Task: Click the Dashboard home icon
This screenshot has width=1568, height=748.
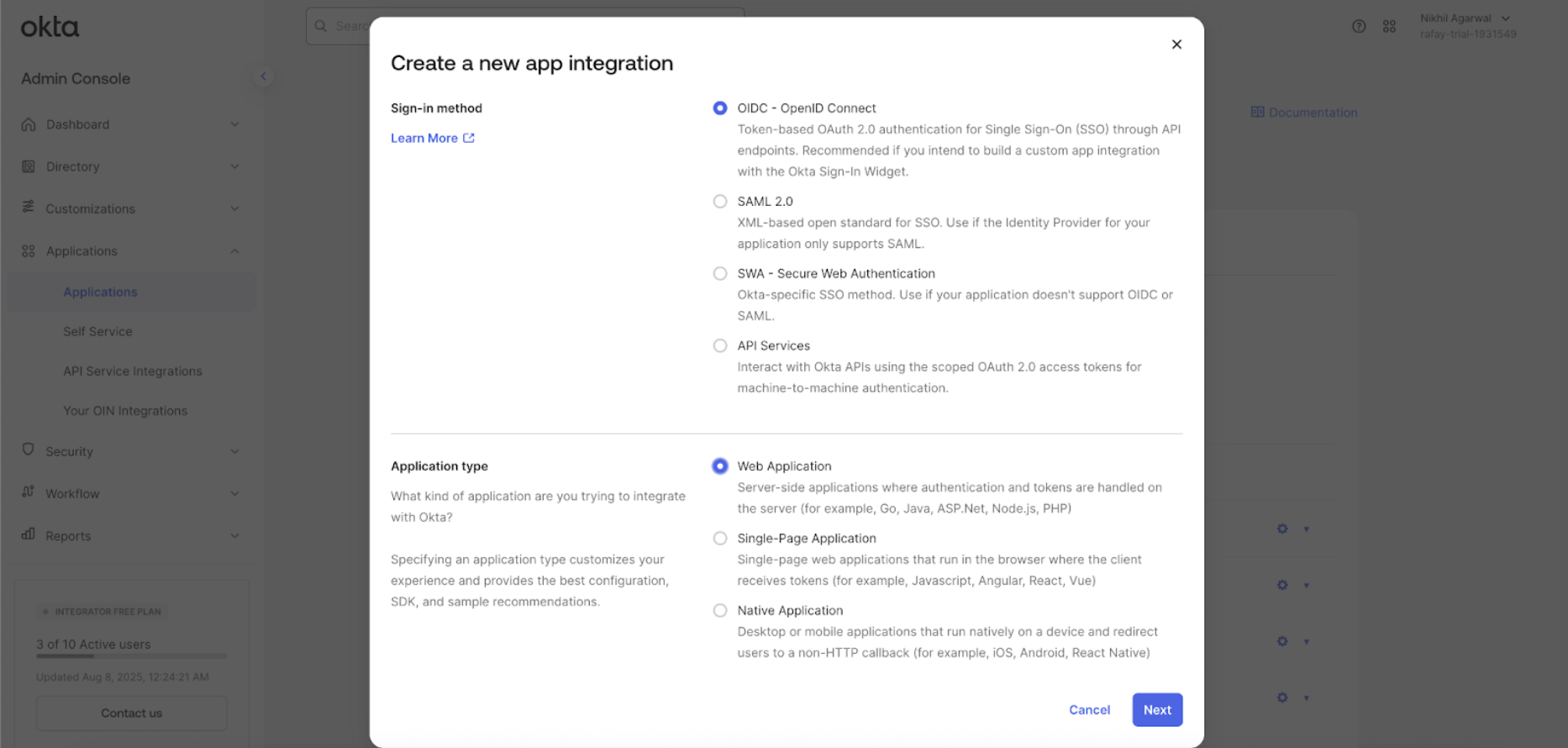Action: pos(29,124)
